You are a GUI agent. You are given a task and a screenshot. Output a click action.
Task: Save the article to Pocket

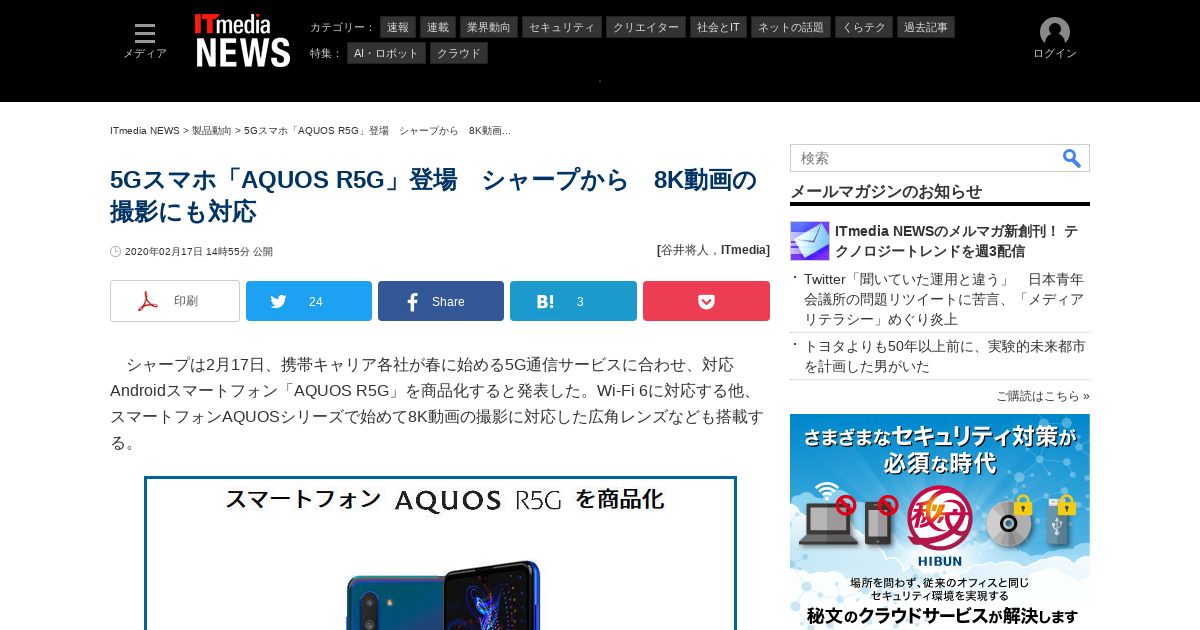pyautogui.click(x=706, y=301)
